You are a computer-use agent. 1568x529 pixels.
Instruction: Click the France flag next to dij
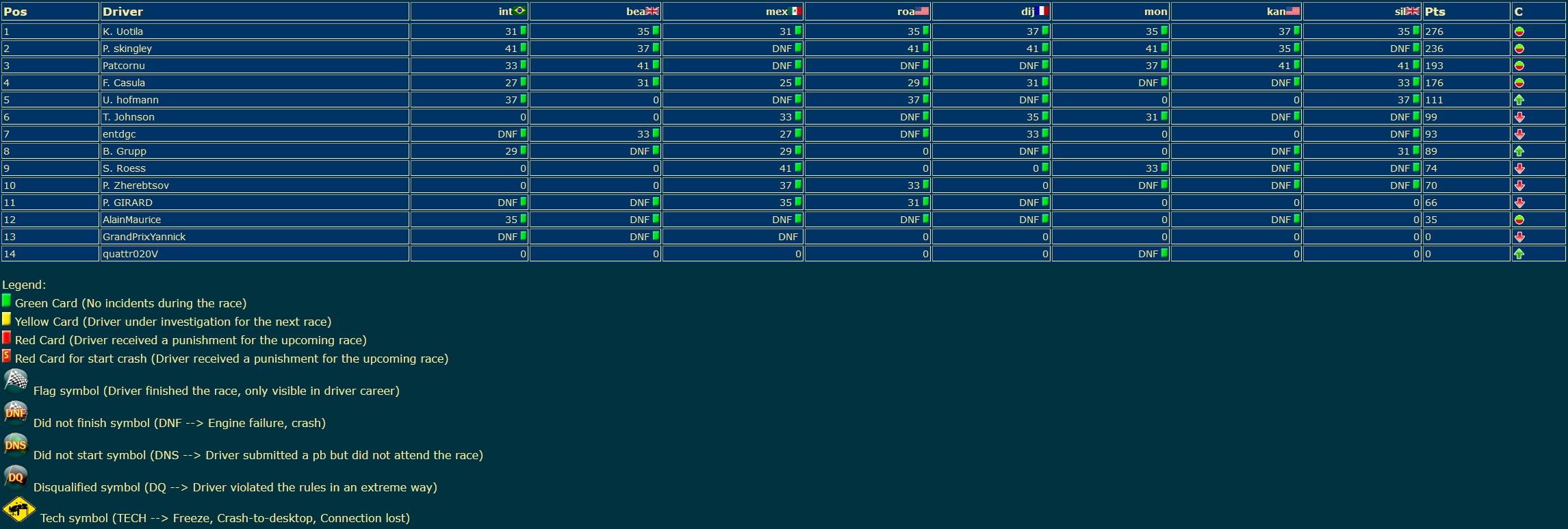tap(1042, 11)
